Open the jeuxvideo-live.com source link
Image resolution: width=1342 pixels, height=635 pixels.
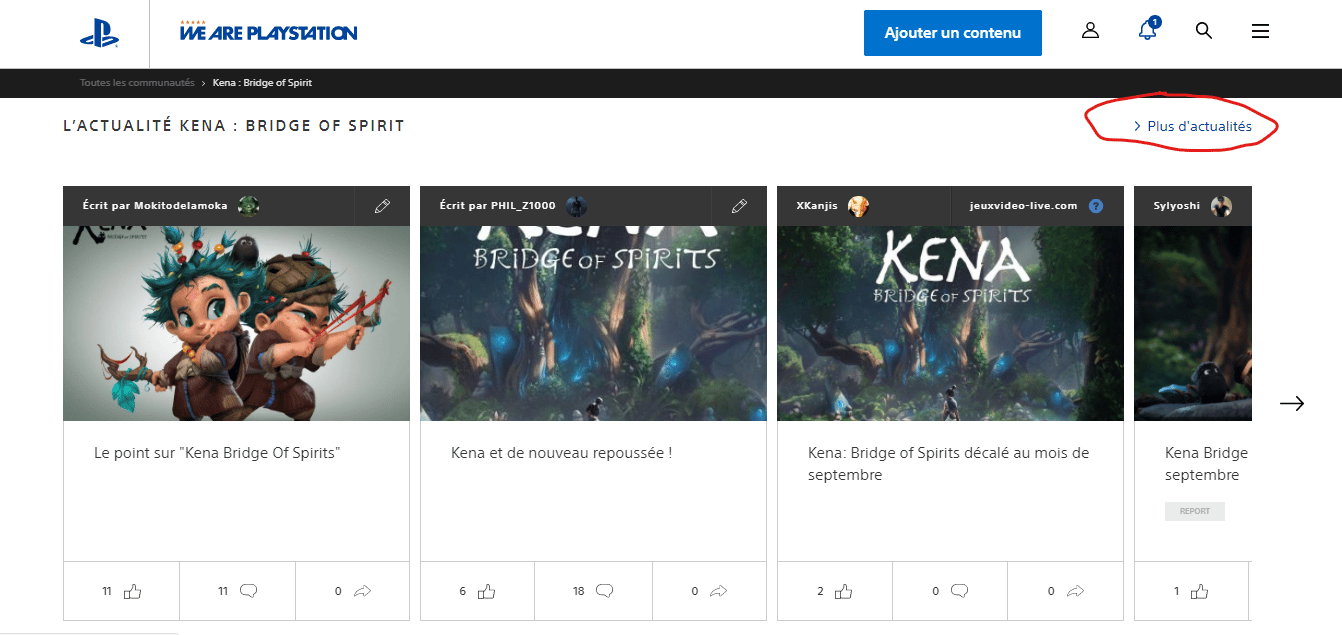tap(1023, 206)
